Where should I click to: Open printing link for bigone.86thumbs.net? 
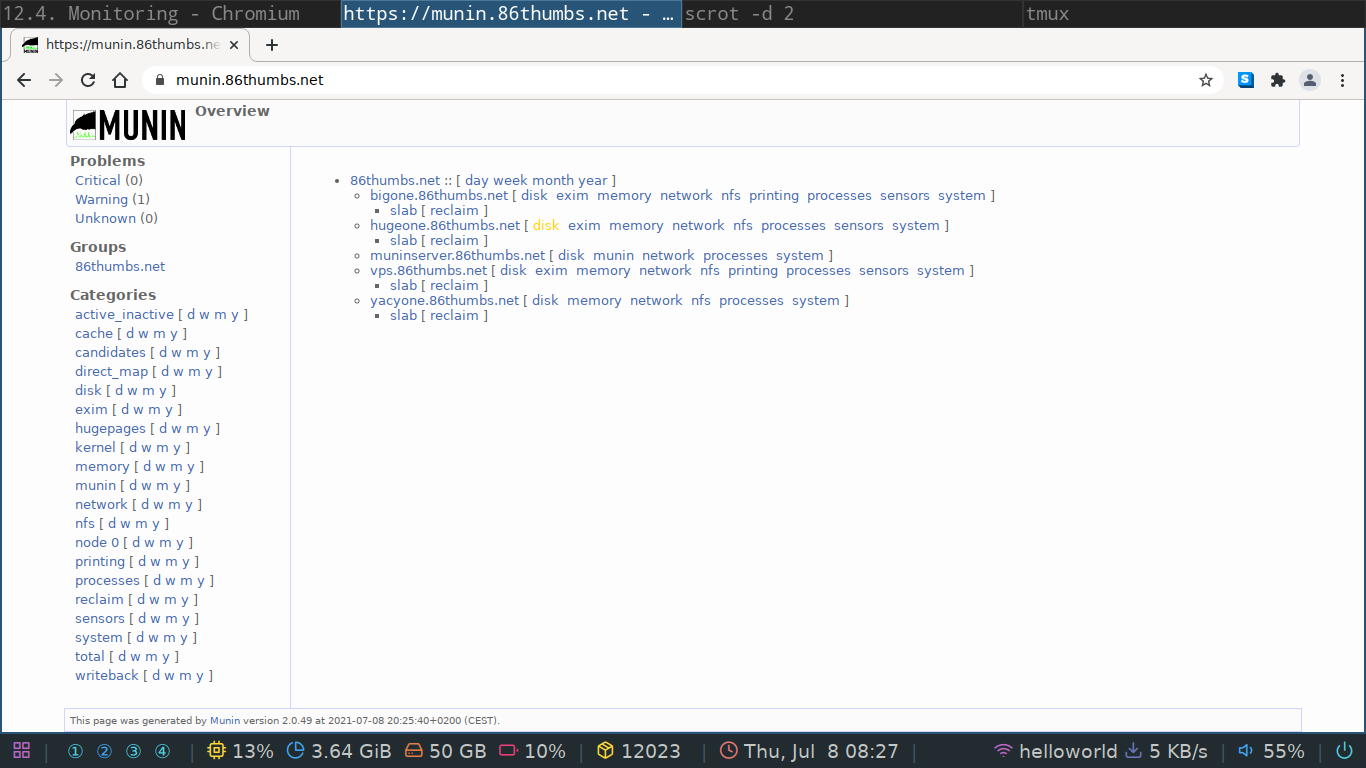point(774,195)
